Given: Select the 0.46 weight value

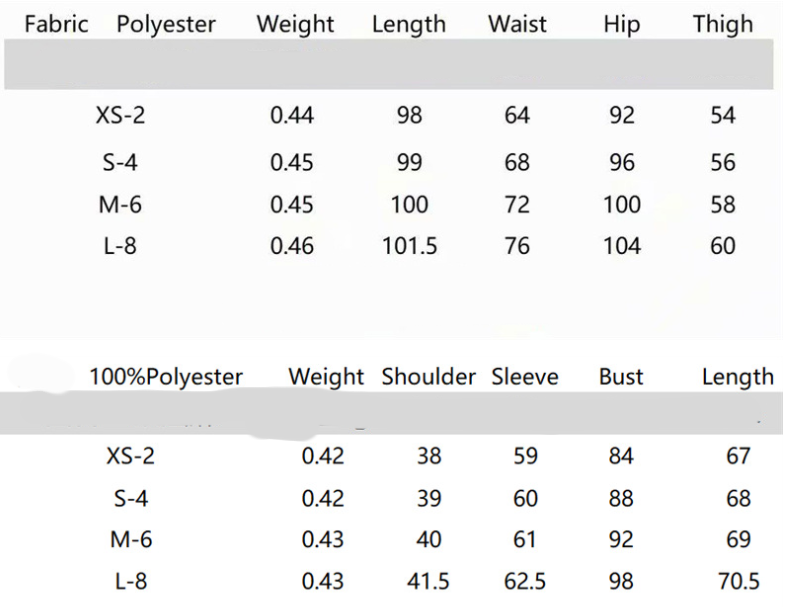Looking at the screenshot, I should (292, 246).
